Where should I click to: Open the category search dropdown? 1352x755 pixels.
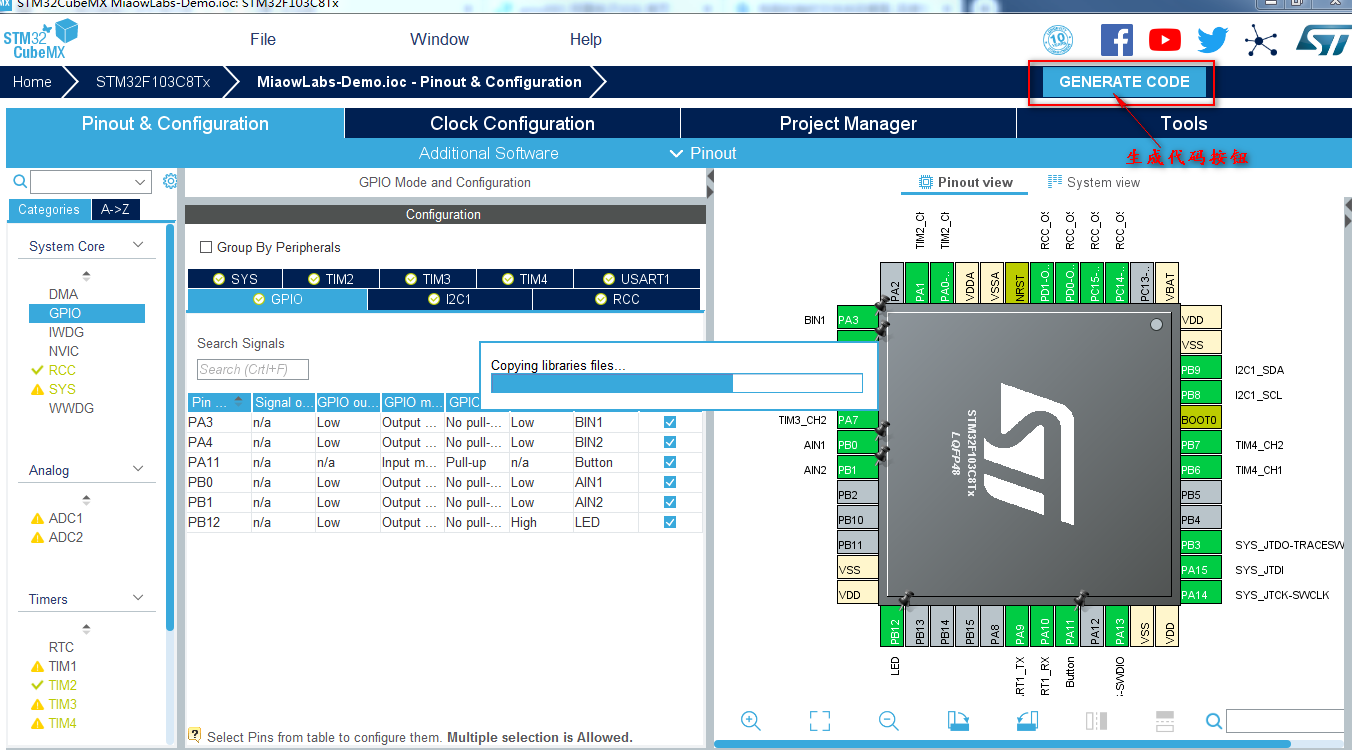pyautogui.click(x=140, y=182)
